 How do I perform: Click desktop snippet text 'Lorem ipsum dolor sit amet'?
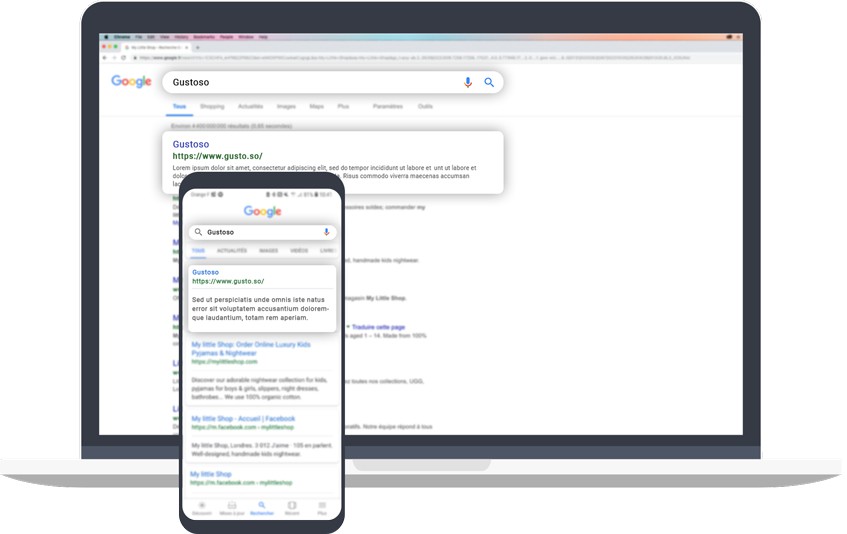(211, 168)
